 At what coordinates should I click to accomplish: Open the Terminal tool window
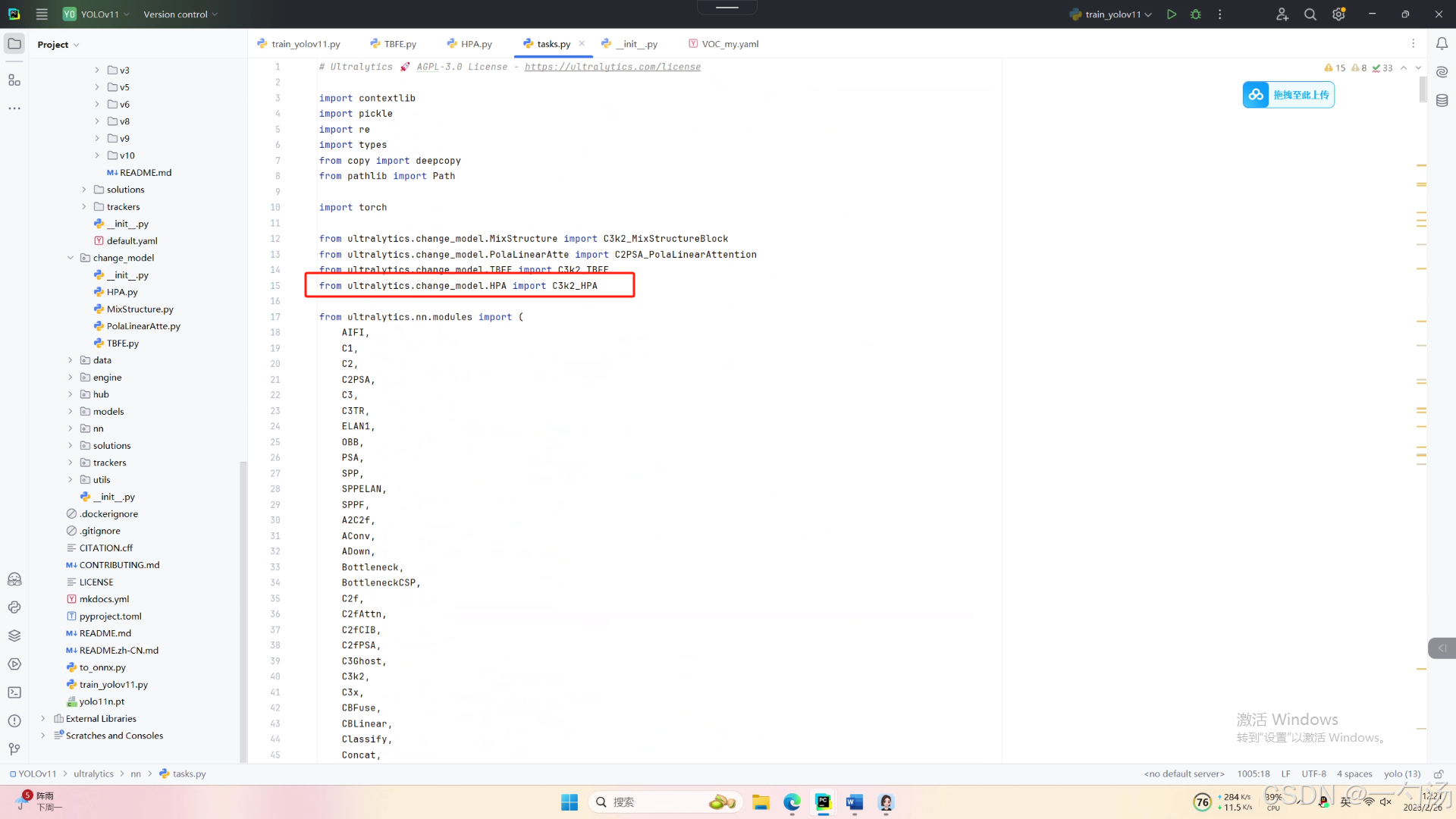click(14, 692)
